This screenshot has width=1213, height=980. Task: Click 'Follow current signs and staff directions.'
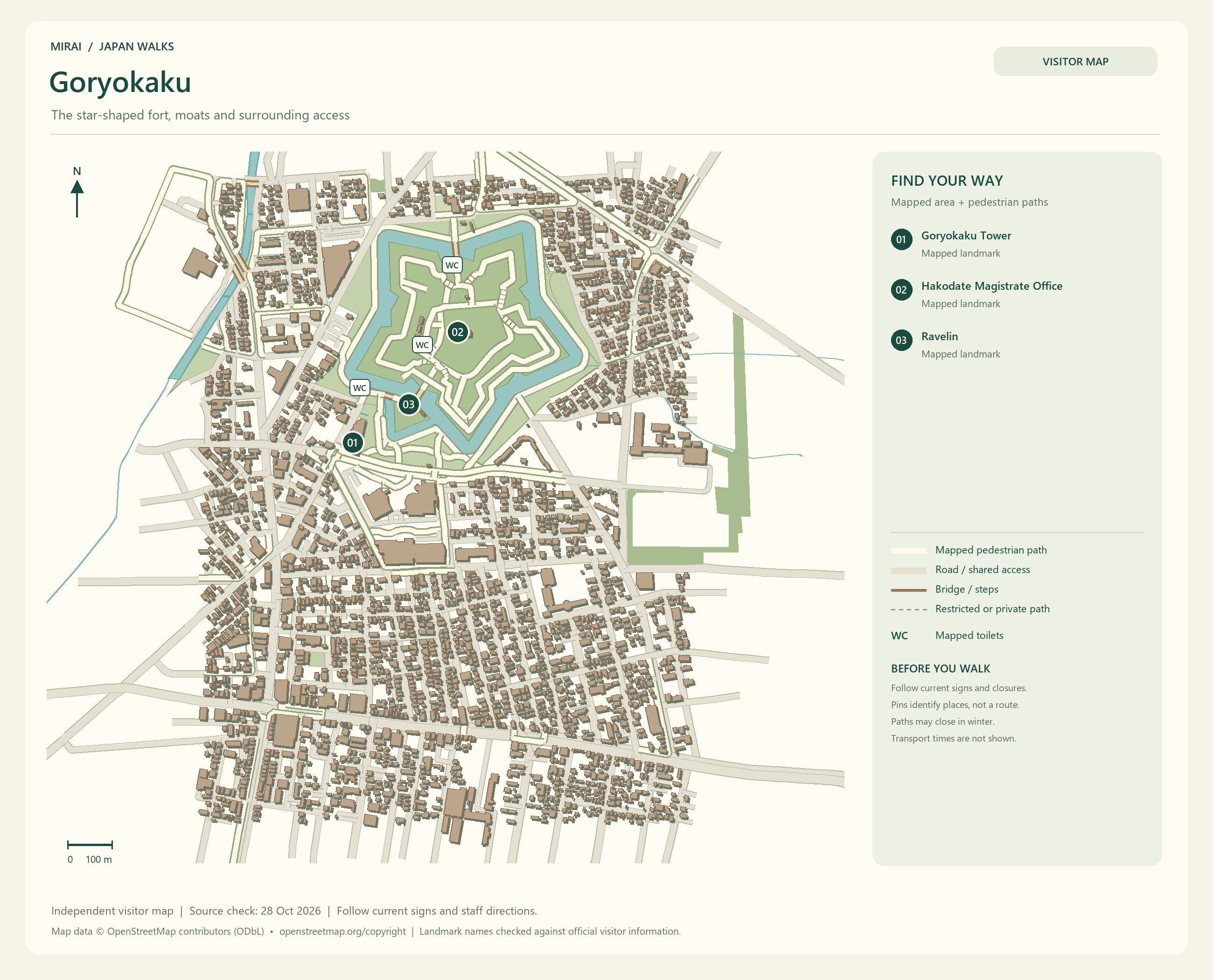coord(436,911)
